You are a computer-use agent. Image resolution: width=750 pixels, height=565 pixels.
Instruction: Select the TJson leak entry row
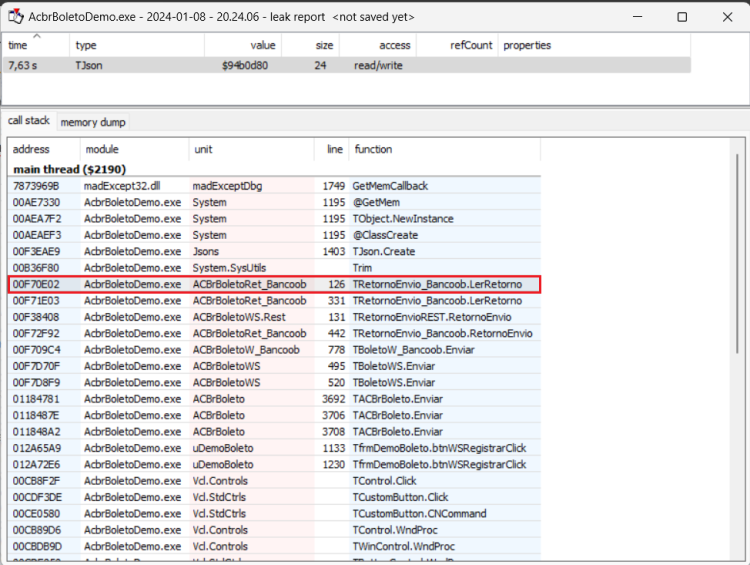tap(347, 66)
